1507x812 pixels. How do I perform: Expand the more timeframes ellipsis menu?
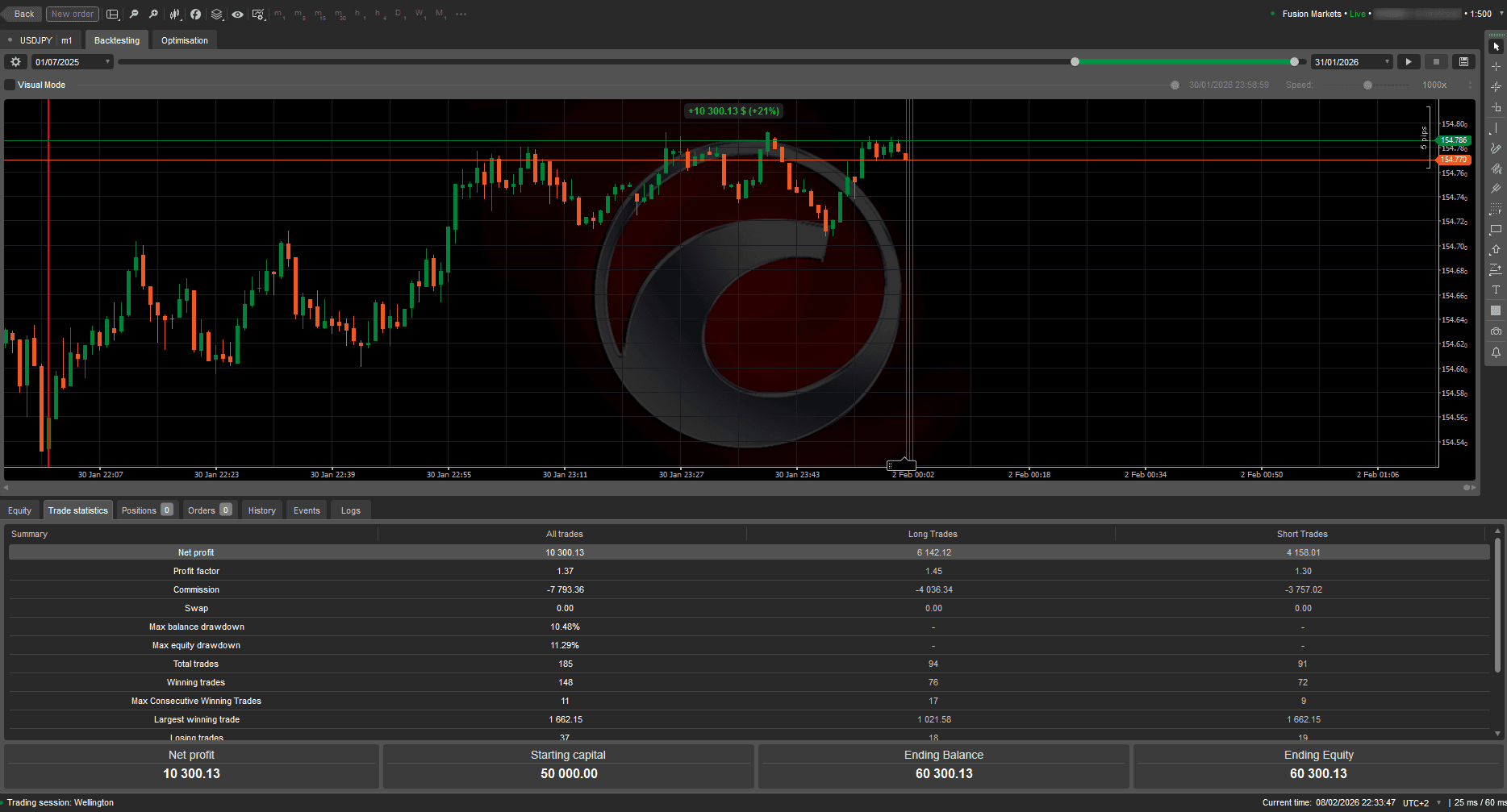pos(460,14)
